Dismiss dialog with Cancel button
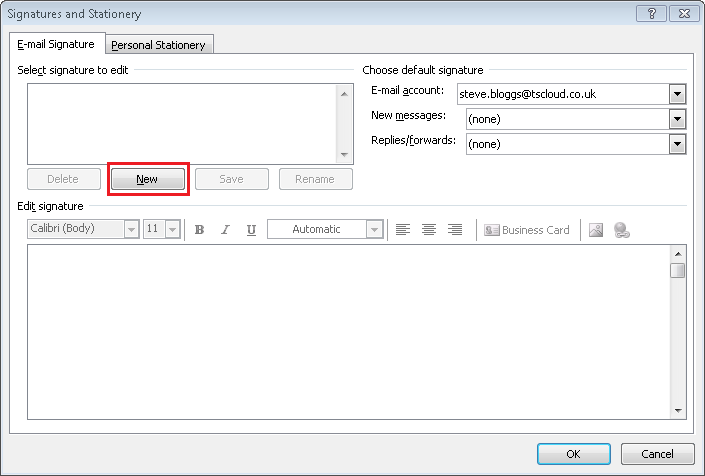Image resolution: width=705 pixels, height=476 pixels. 658,454
